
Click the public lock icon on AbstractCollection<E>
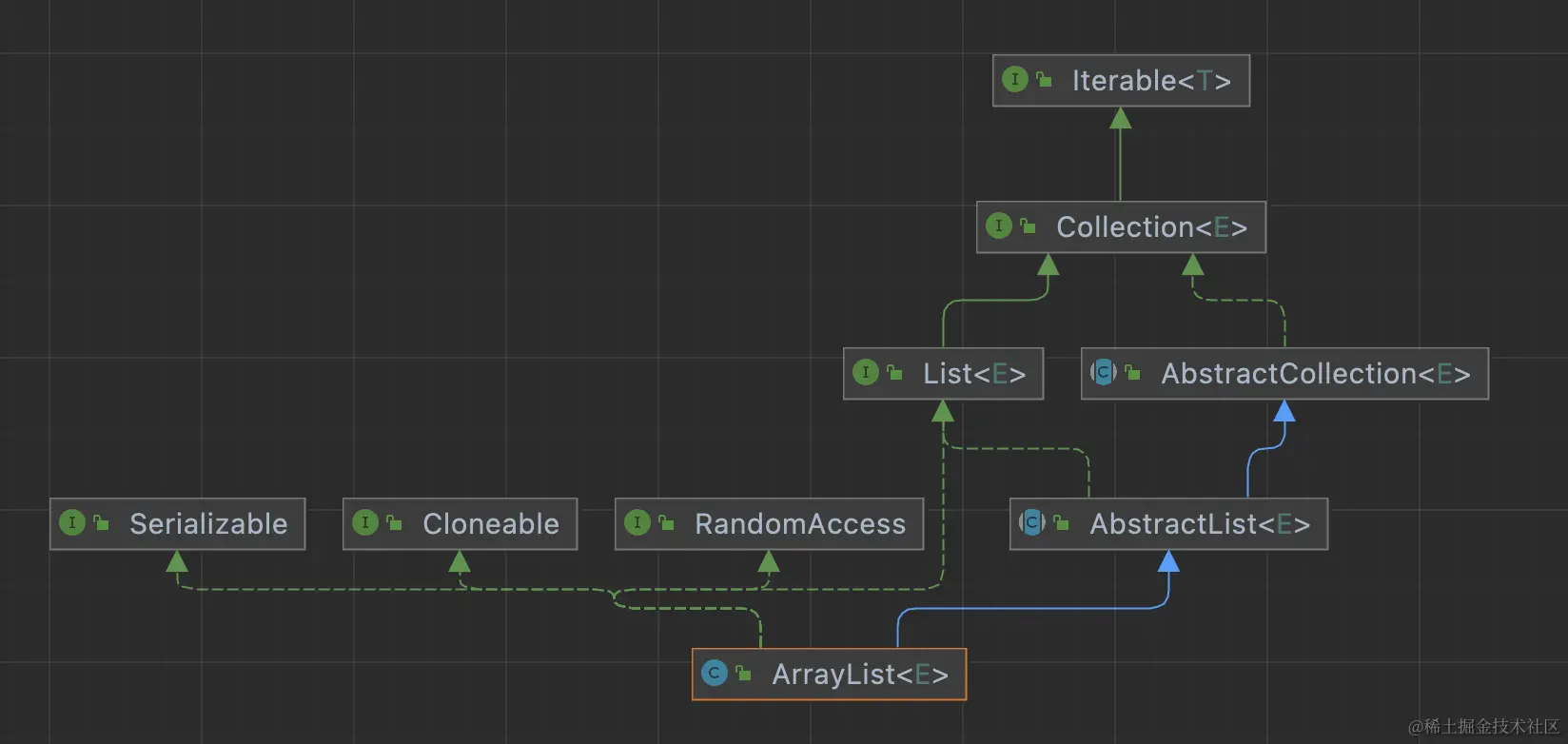tap(1133, 373)
